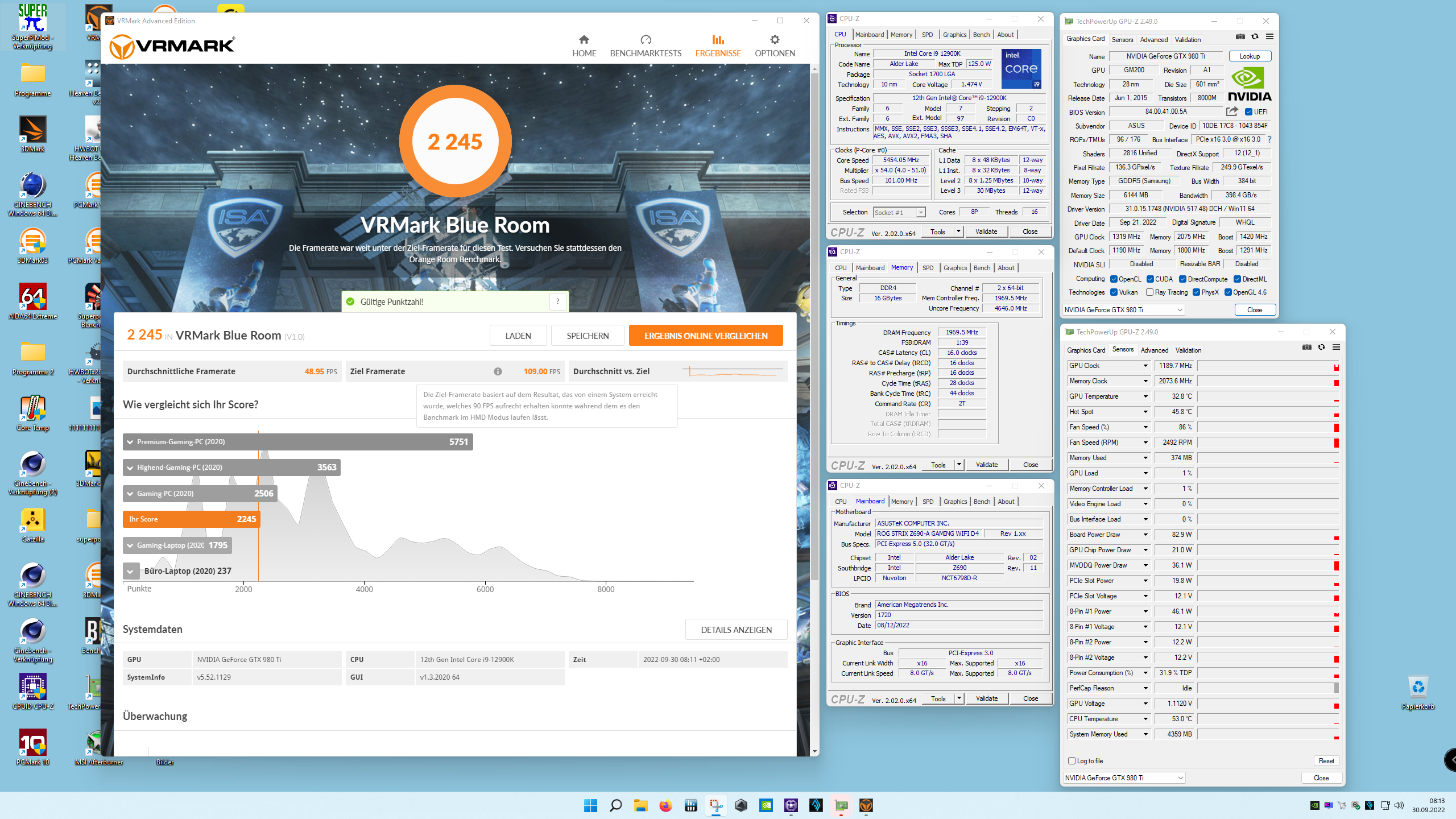This screenshot has height=819, width=1456.
Task: Open the VRMark HOME tab icon
Action: [x=584, y=40]
